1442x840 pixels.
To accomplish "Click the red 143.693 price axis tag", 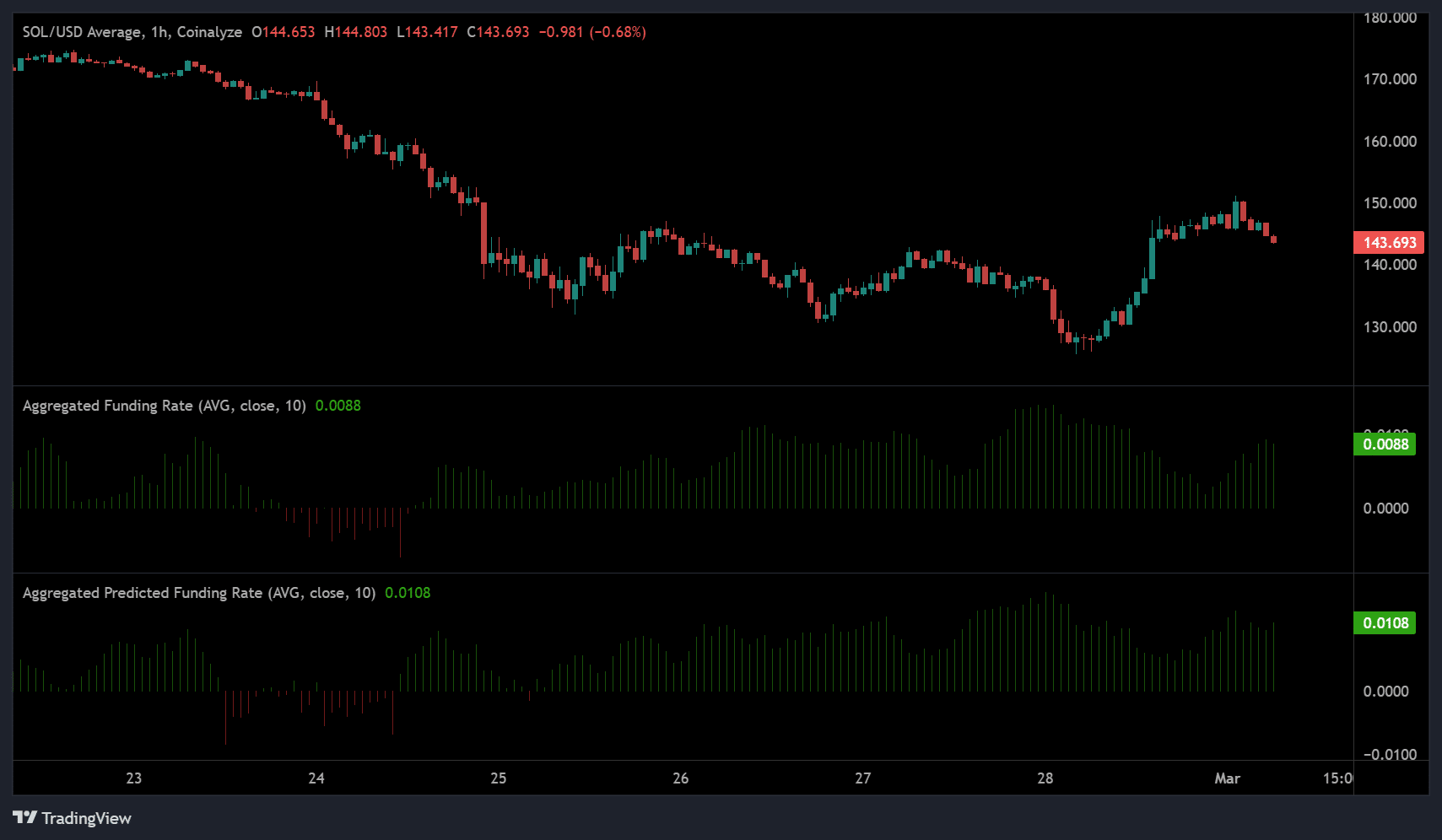I will tap(1389, 243).
